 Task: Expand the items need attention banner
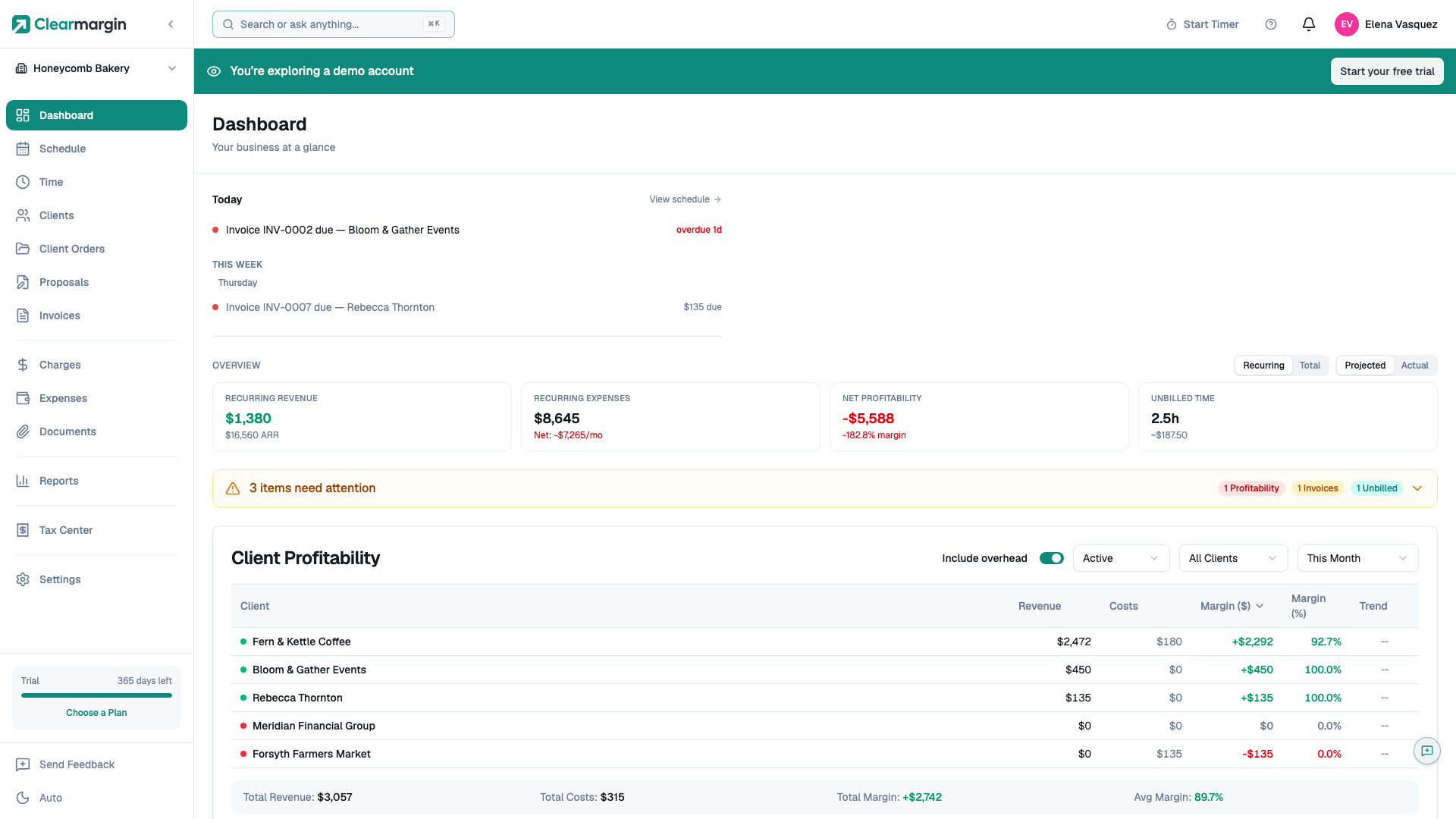point(1417,488)
